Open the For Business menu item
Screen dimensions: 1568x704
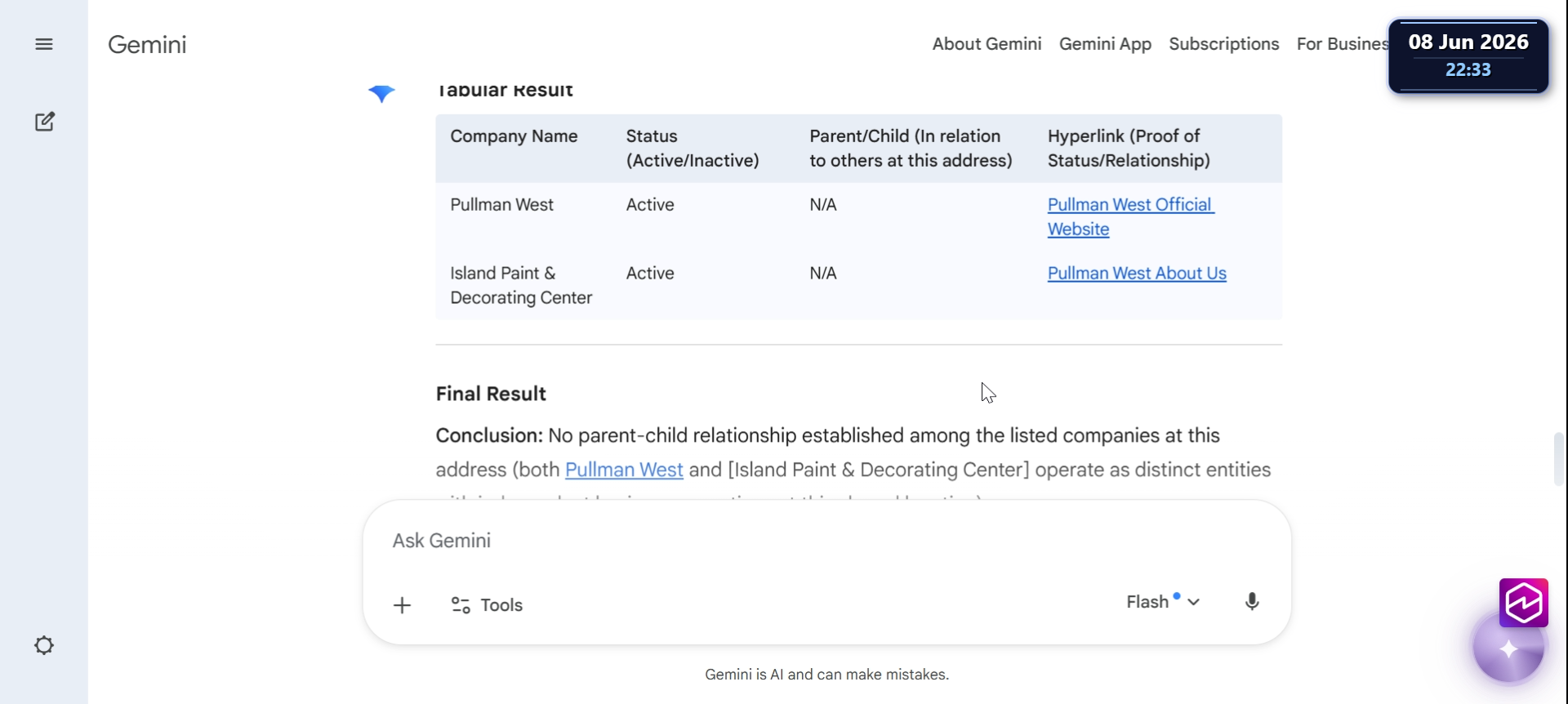(x=1343, y=44)
